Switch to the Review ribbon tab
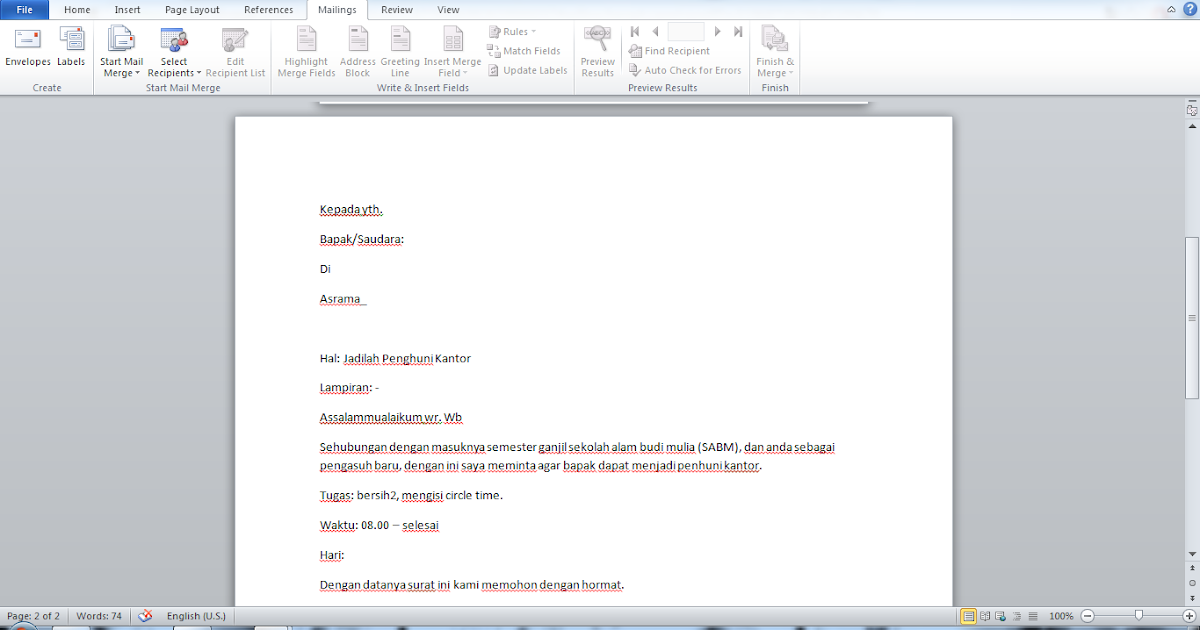Image resolution: width=1200 pixels, height=630 pixels. [396, 9]
